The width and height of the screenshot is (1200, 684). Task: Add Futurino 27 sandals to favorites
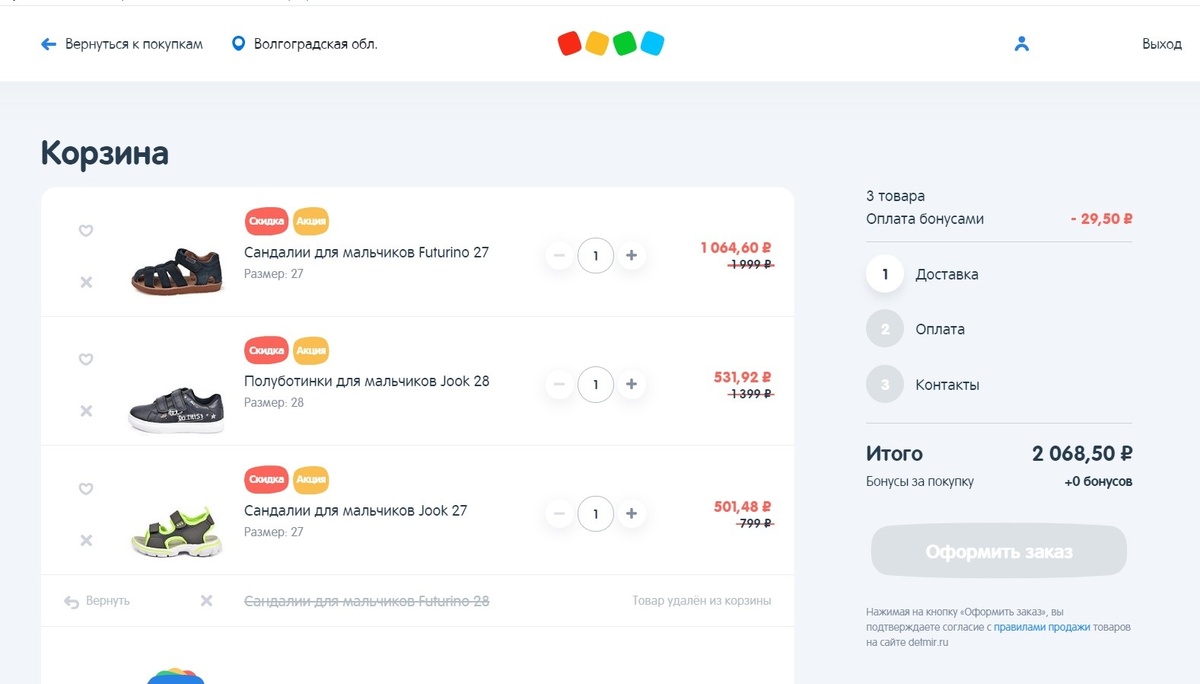point(86,231)
